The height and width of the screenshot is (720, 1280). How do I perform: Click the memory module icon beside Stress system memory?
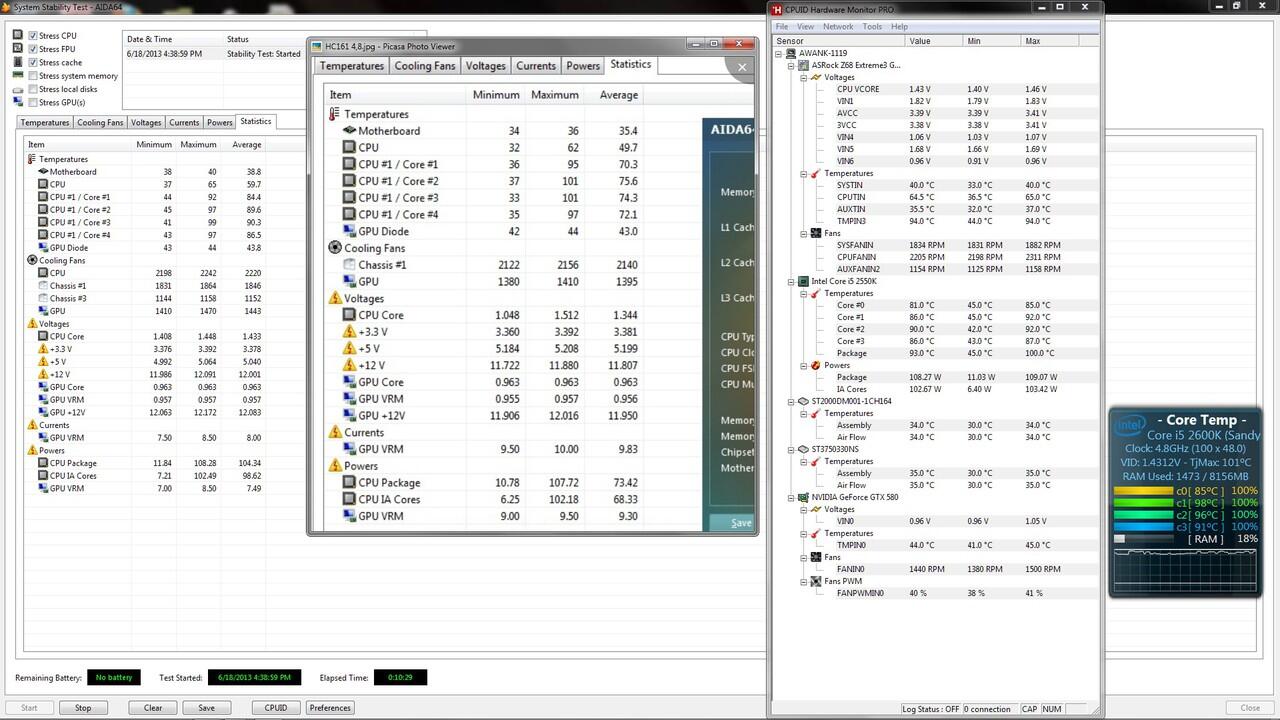[x=18, y=76]
